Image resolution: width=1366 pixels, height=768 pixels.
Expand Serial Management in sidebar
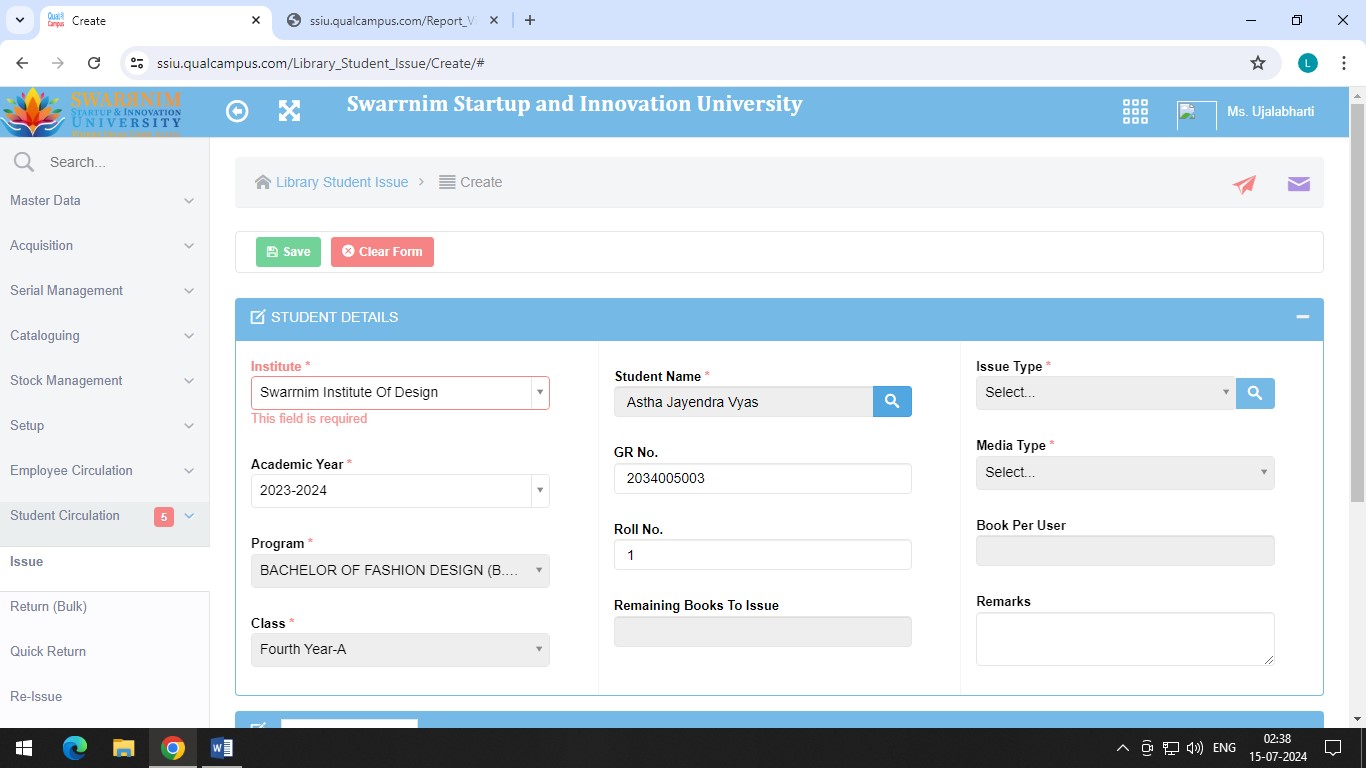coord(104,291)
